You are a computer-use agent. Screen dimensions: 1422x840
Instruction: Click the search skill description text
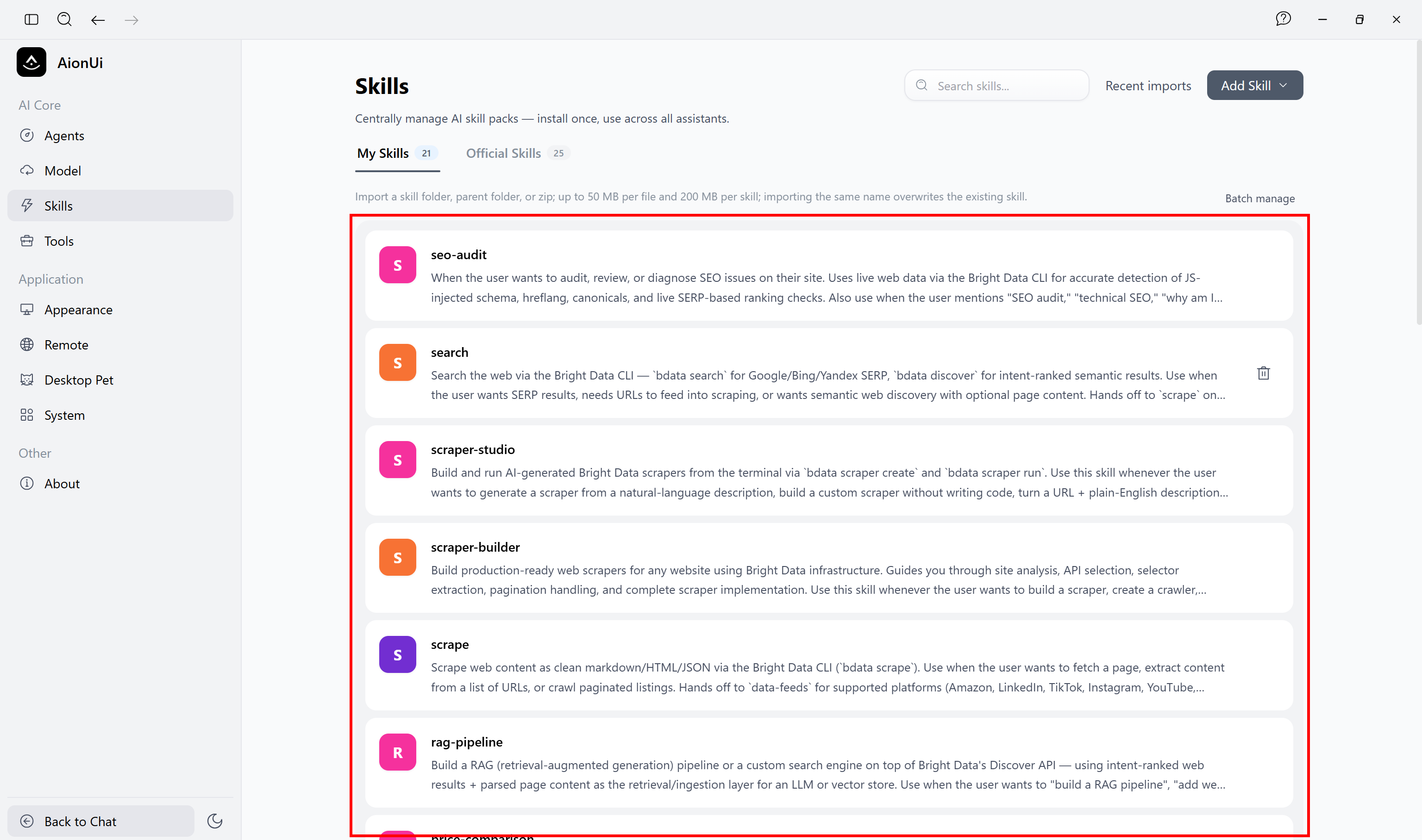coord(828,386)
